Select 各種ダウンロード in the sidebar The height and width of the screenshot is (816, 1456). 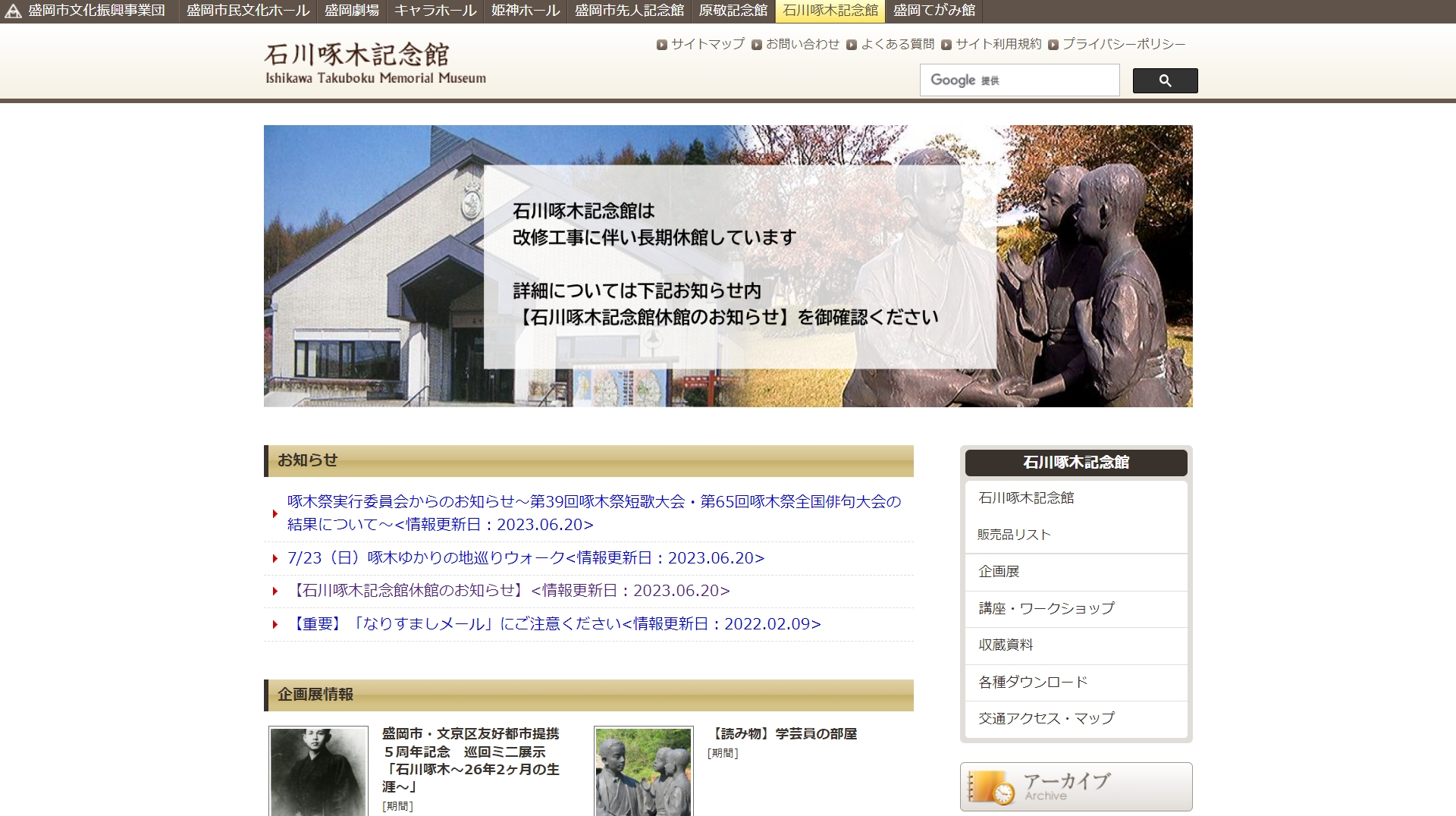click(1076, 683)
